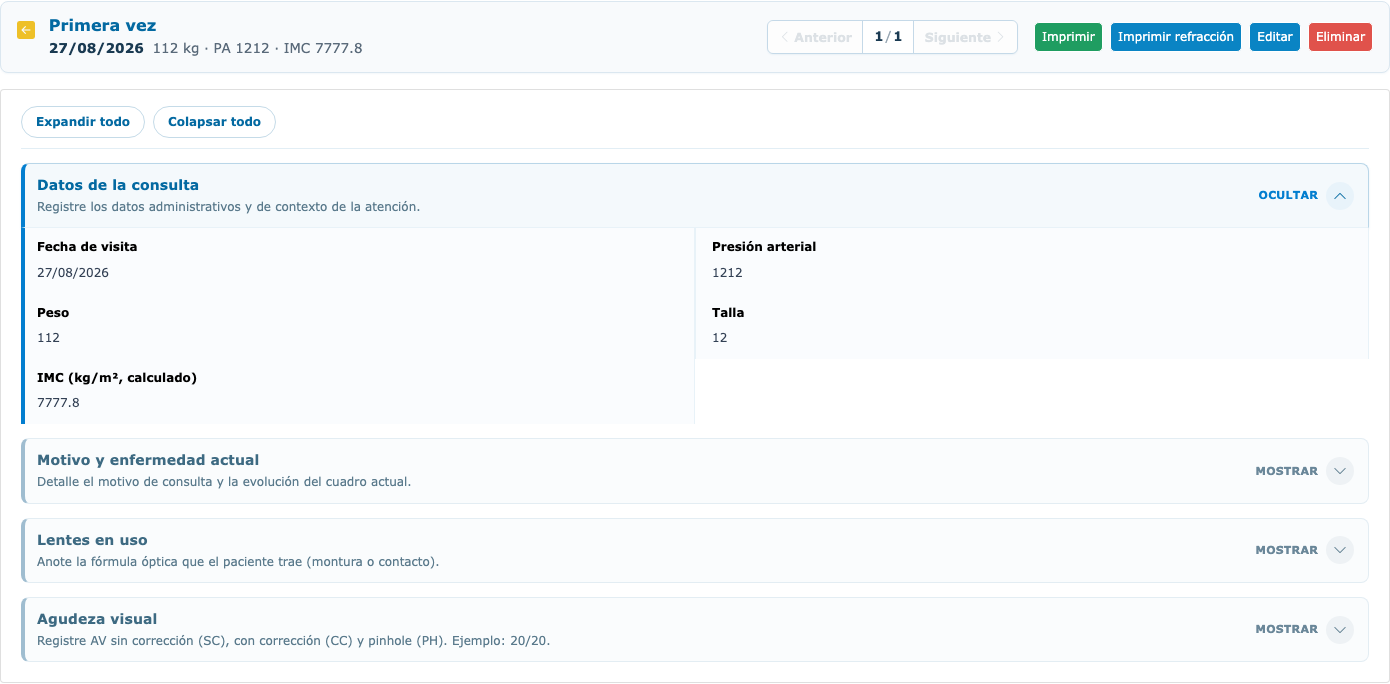
Task: Open Editar for this visit
Action: point(1275,37)
